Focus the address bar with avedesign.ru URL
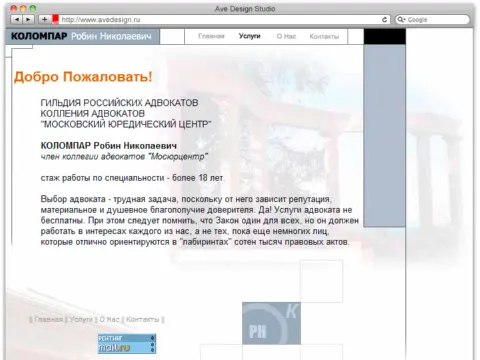The width and height of the screenshot is (480, 360). click(x=221, y=20)
